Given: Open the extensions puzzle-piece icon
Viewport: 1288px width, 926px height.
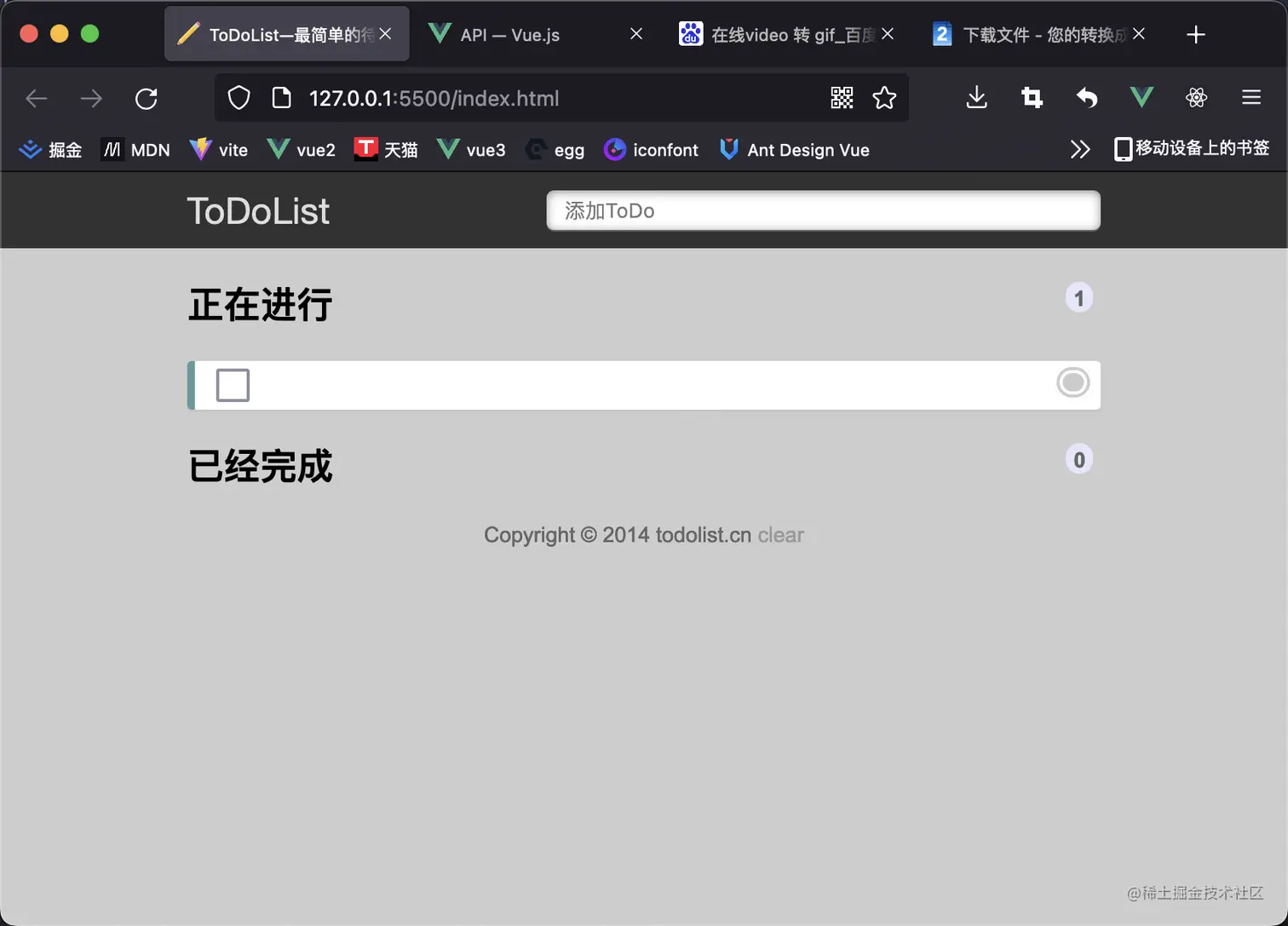Looking at the screenshot, I should point(1196,97).
